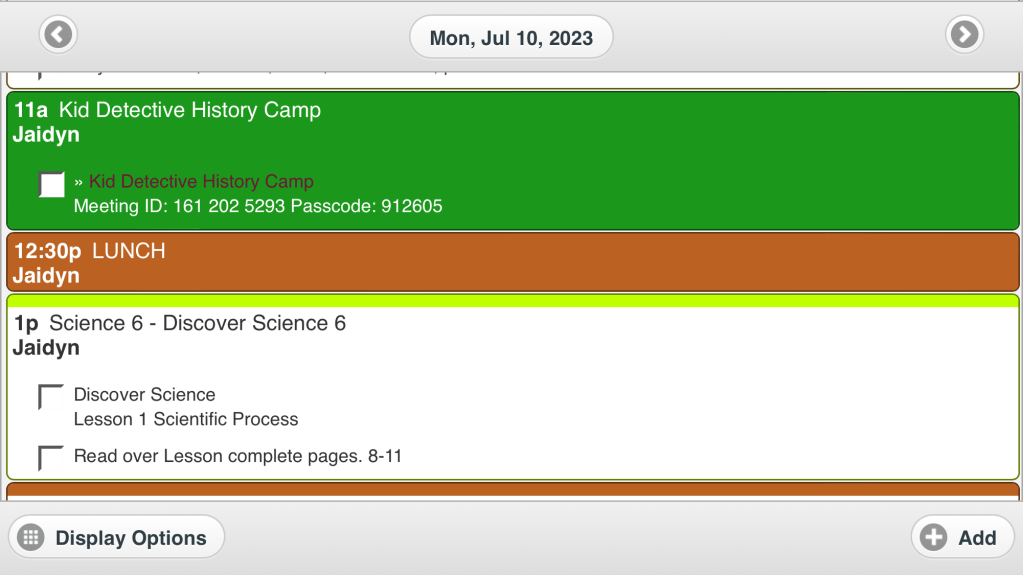The height and width of the screenshot is (575, 1023).
Task: Select the Lesson 1 Scientific Process text
Action: pyautogui.click(x=186, y=419)
